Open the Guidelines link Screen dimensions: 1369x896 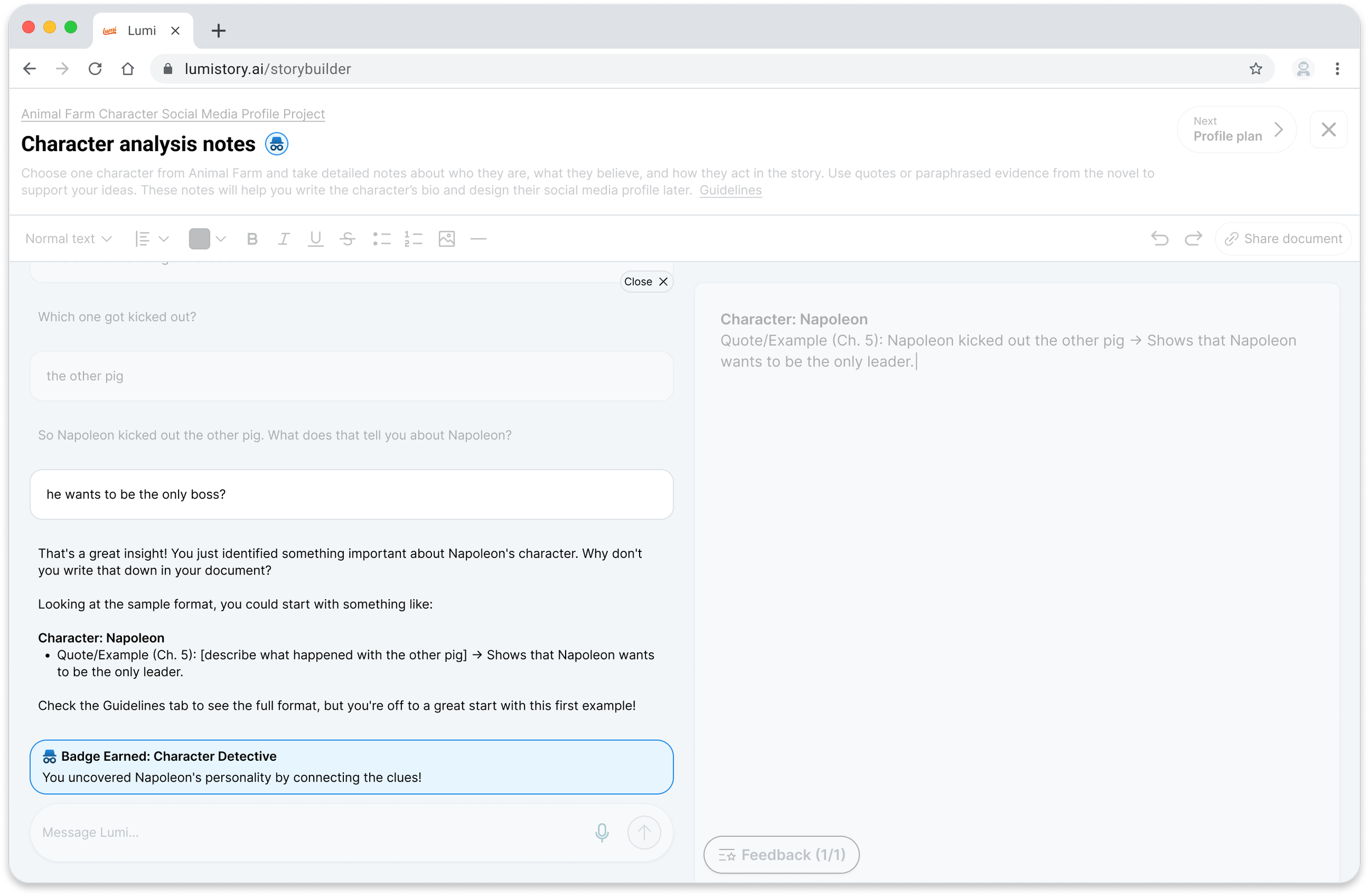tap(730, 190)
